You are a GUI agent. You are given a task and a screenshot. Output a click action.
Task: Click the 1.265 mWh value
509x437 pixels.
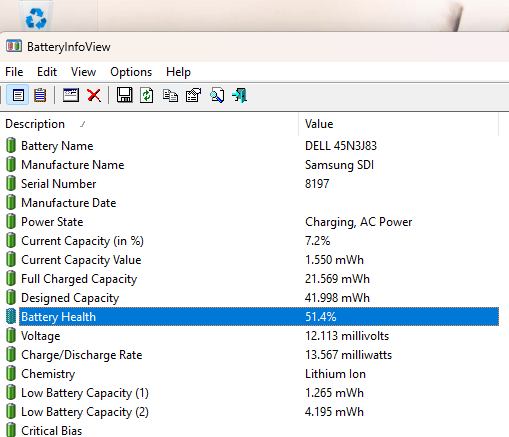[334, 393]
